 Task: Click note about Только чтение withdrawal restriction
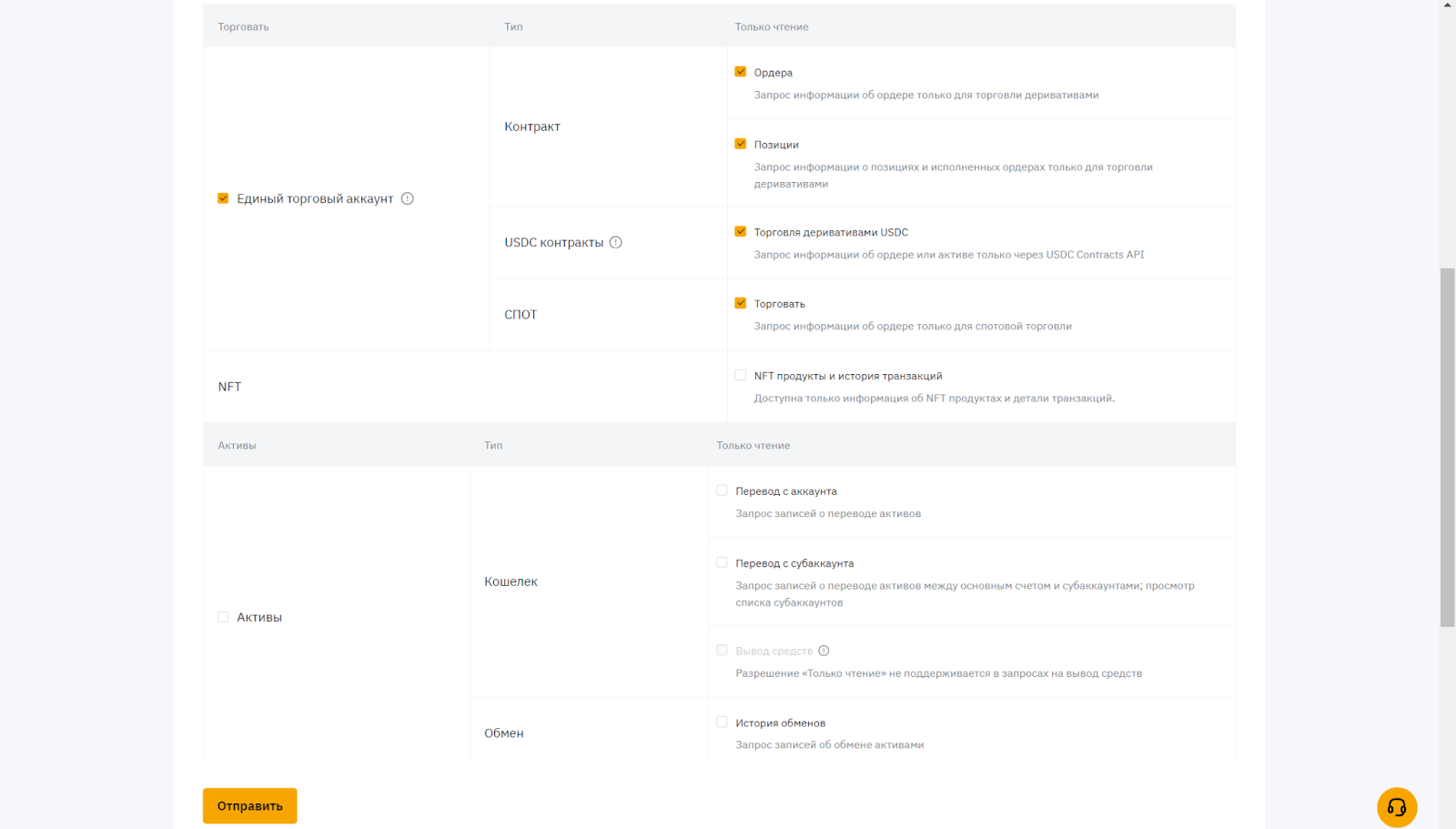tap(939, 673)
